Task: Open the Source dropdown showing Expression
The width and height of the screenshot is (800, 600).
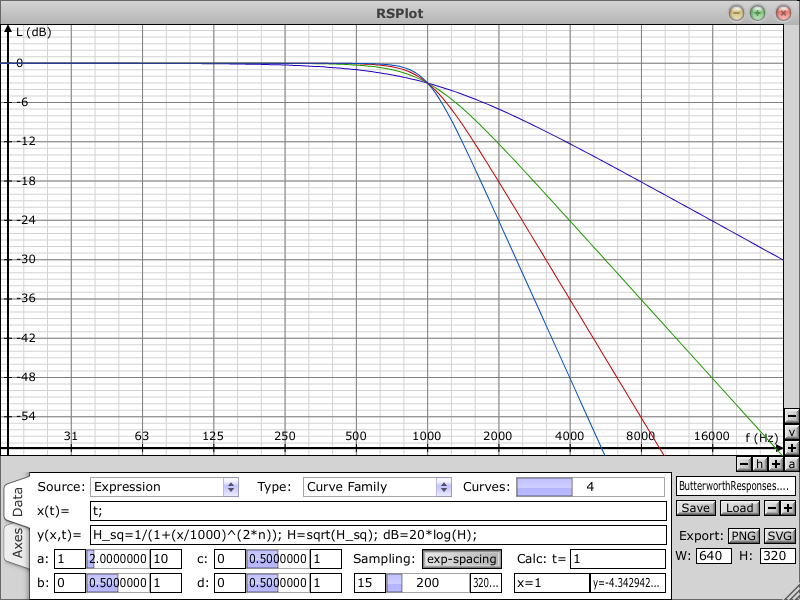Action: point(164,487)
